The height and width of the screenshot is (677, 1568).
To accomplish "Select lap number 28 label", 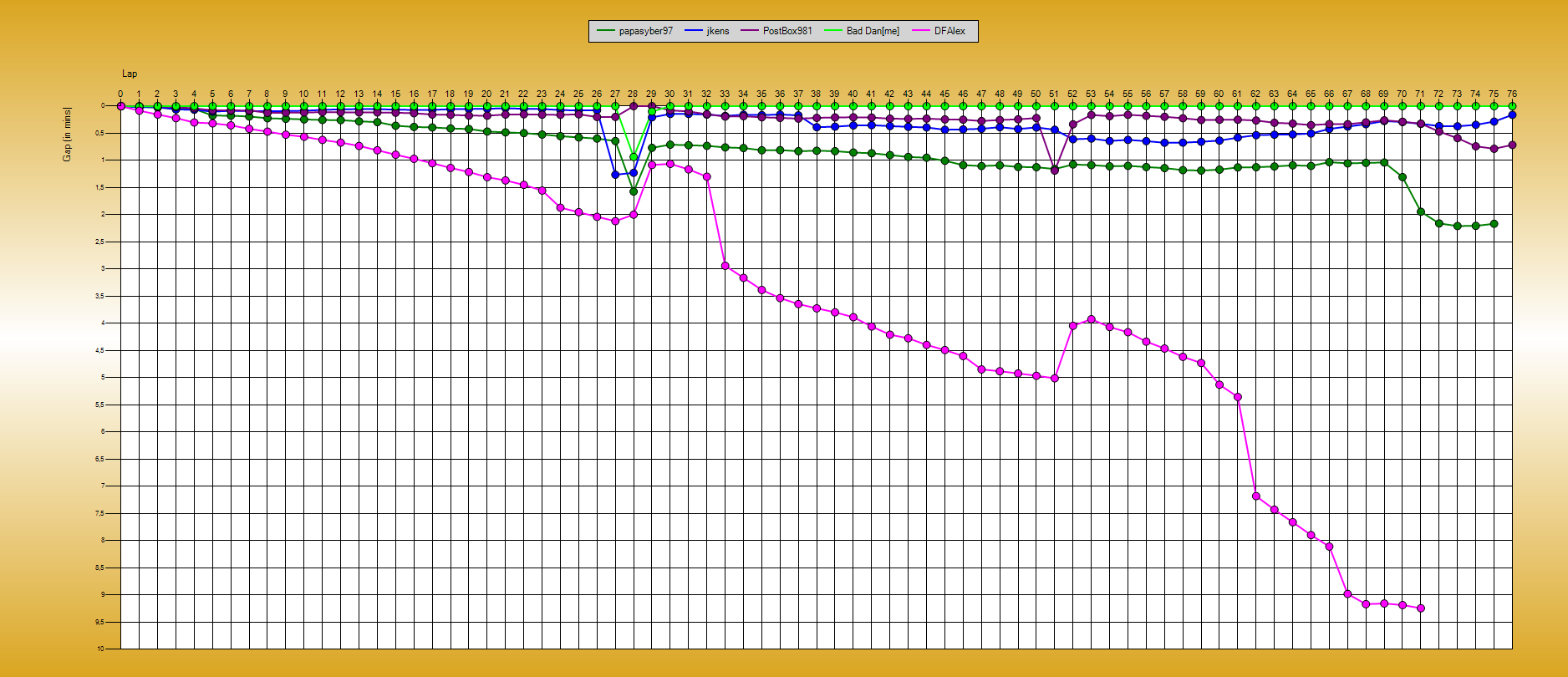I will point(633,94).
